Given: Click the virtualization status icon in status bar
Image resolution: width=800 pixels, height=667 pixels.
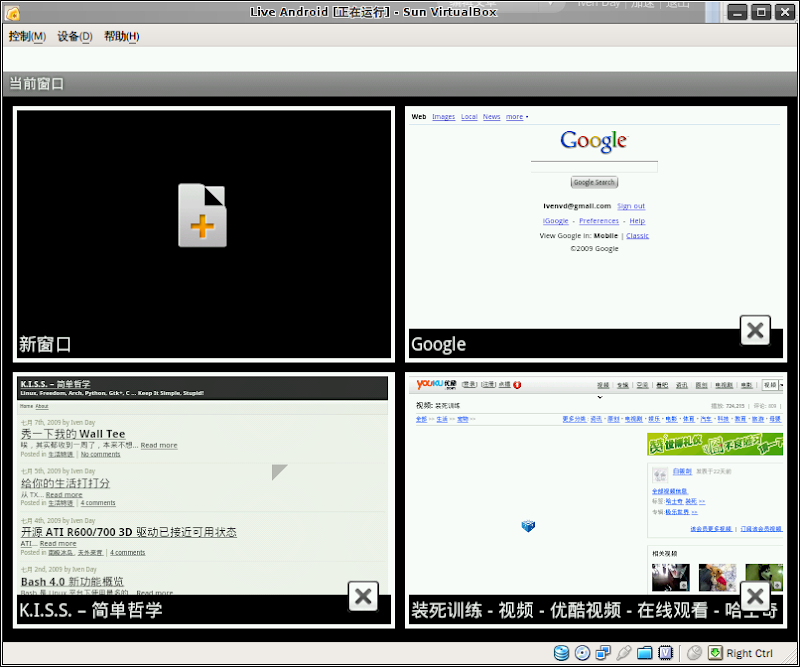Looking at the screenshot, I should click(665, 653).
